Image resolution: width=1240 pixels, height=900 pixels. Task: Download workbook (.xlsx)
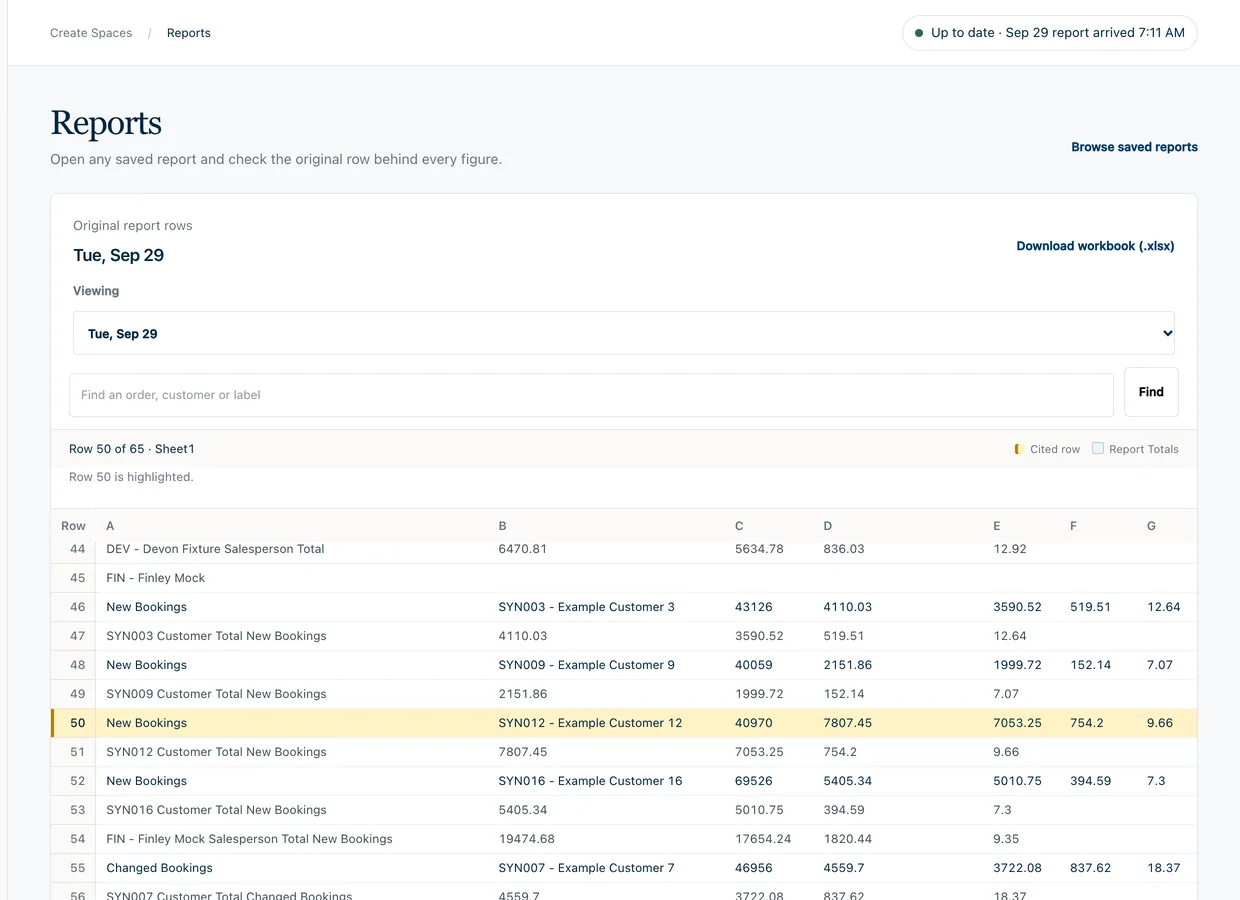tap(1095, 246)
